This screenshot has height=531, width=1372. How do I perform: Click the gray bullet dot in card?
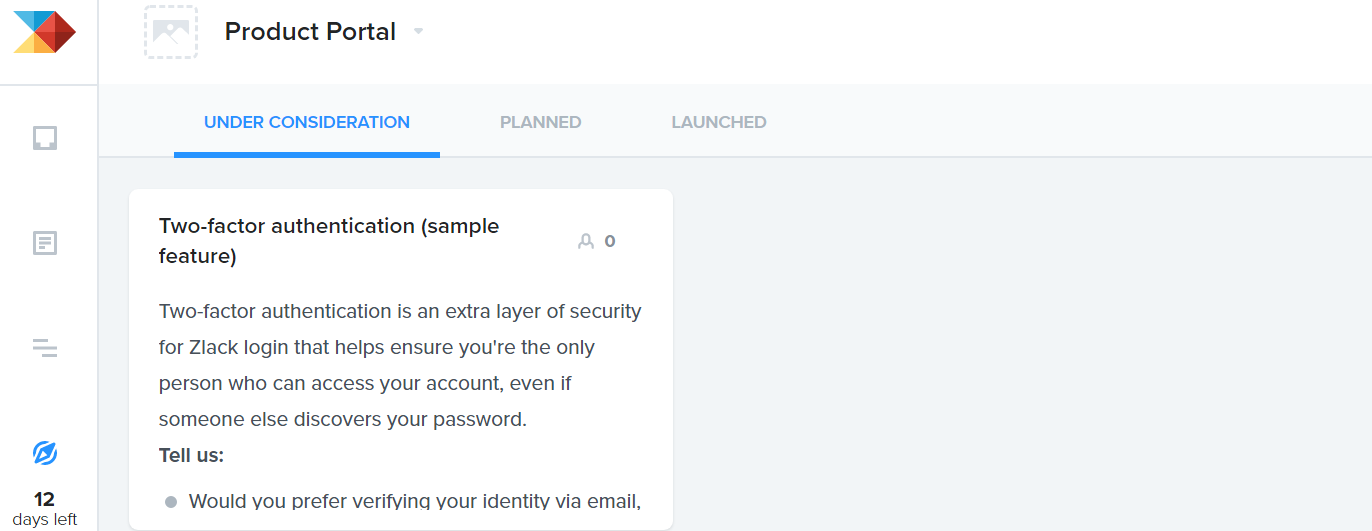[x=171, y=501]
